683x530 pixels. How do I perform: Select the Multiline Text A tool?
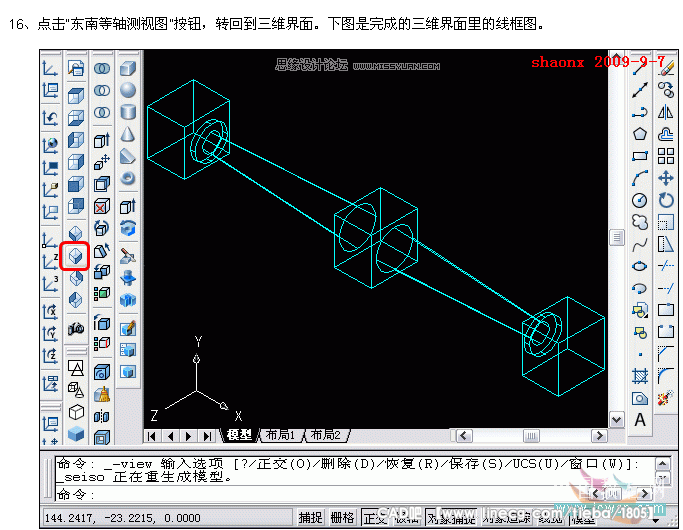pyautogui.click(x=639, y=420)
